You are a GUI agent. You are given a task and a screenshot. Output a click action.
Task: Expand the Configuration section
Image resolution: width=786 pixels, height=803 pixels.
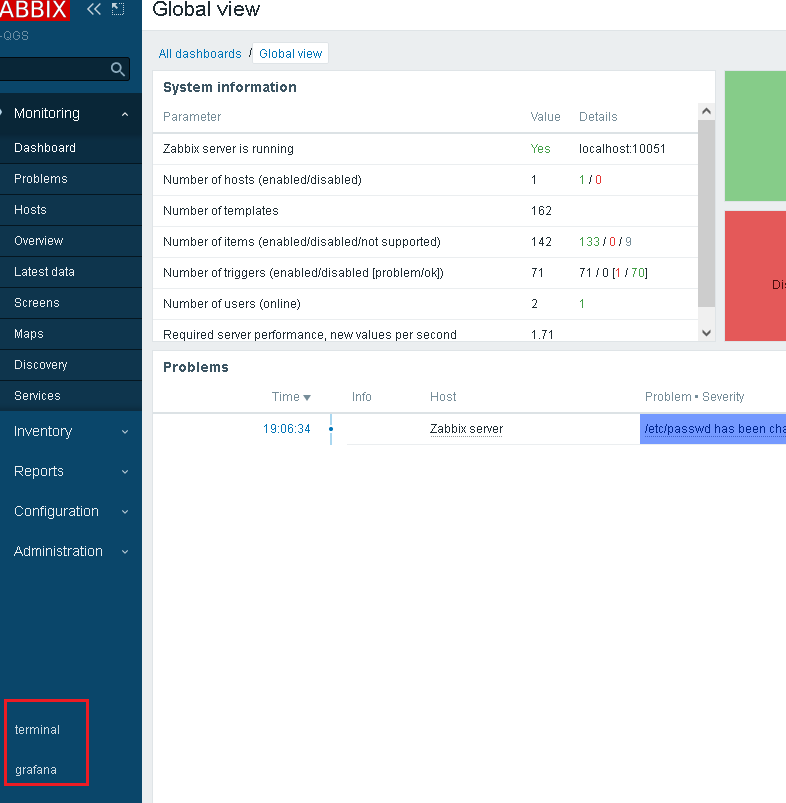pyautogui.click(x=71, y=511)
